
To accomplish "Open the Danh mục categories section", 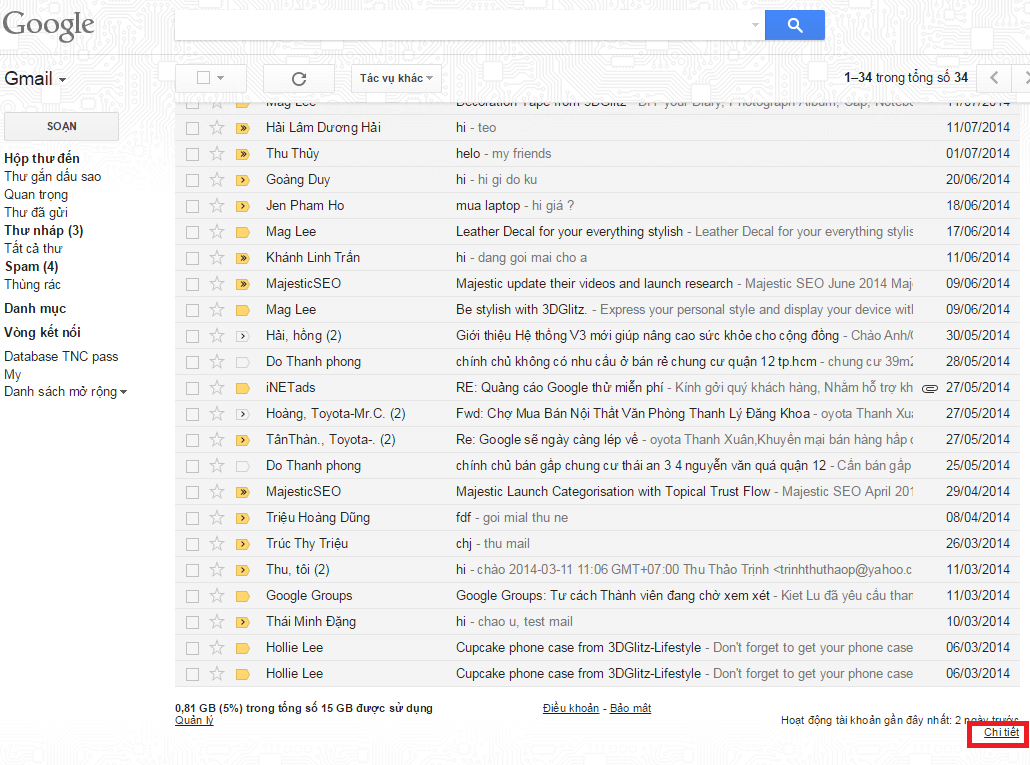I will tap(35, 309).
